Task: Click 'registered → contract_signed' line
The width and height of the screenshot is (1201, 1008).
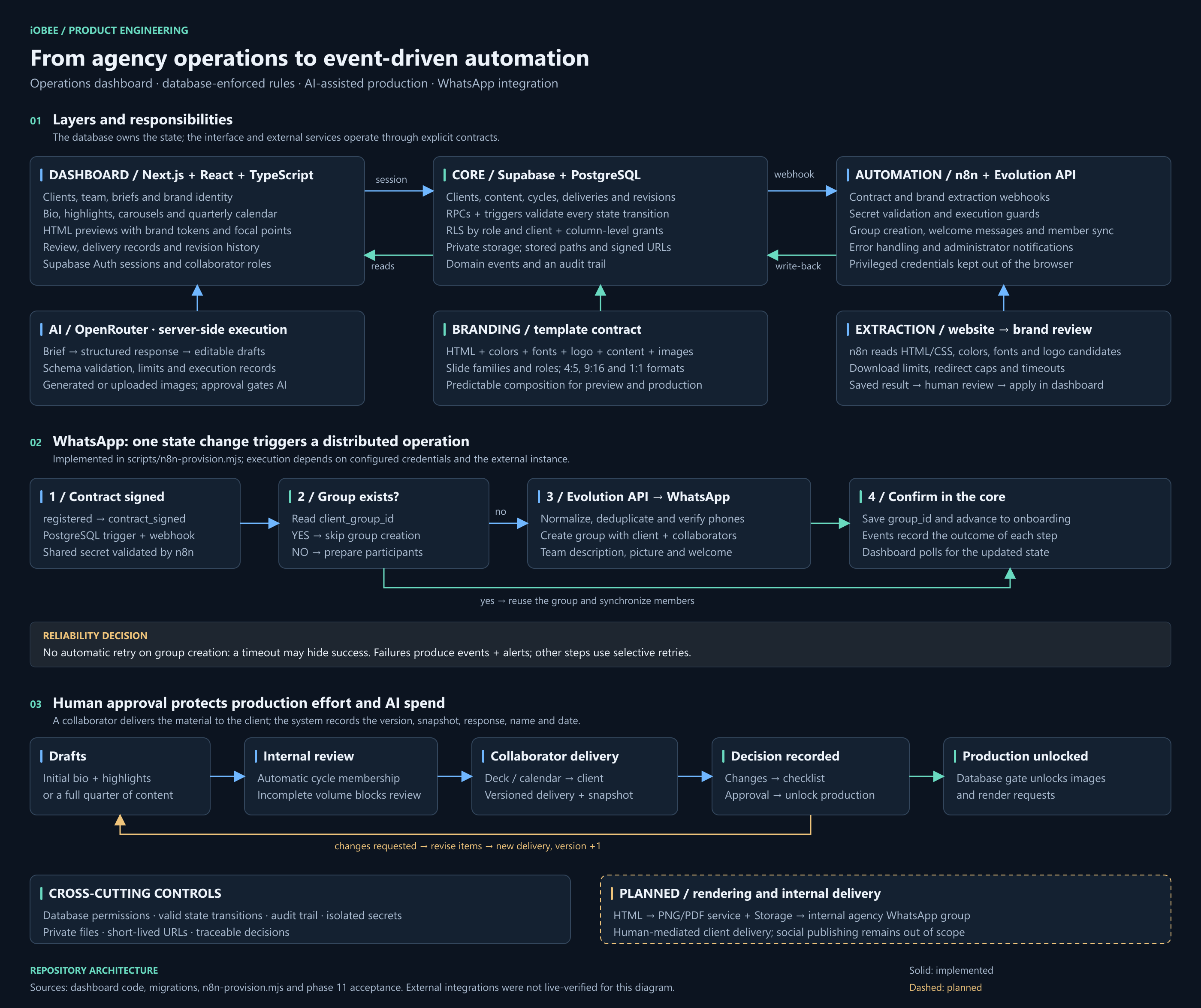Action: [114, 518]
